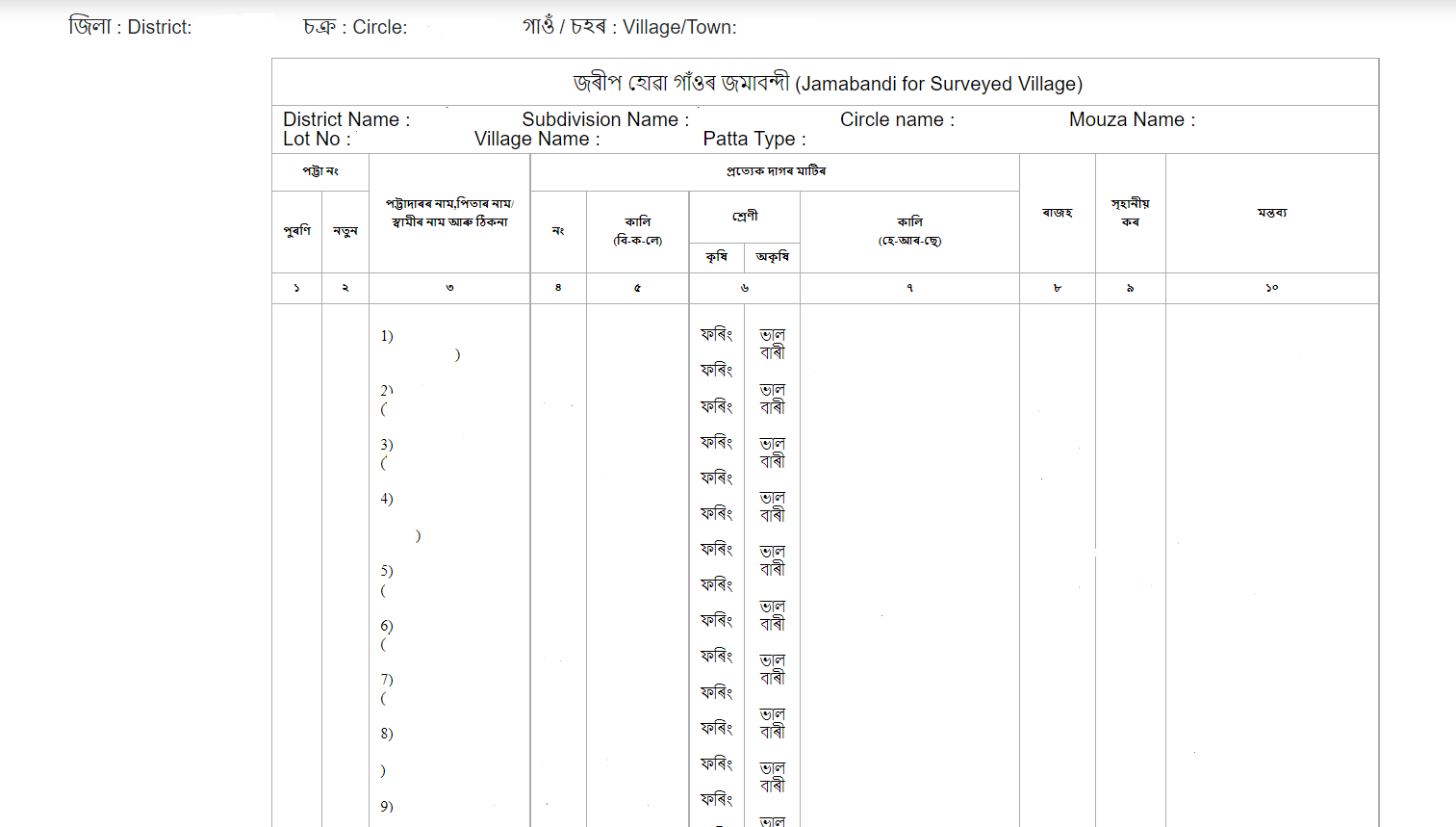This screenshot has width=1456, height=827.
Task: Click the 'নতুন' column header
Action: pyautogui.click(x=345, y=231)
